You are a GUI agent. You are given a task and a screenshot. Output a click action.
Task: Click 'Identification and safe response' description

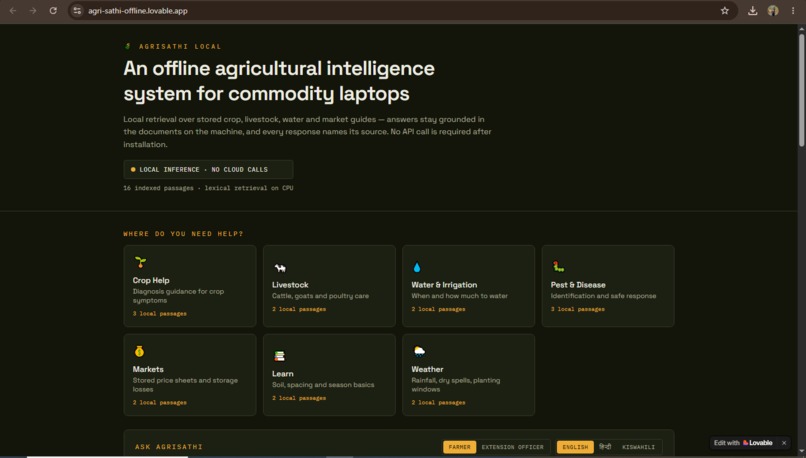point(603,296)
